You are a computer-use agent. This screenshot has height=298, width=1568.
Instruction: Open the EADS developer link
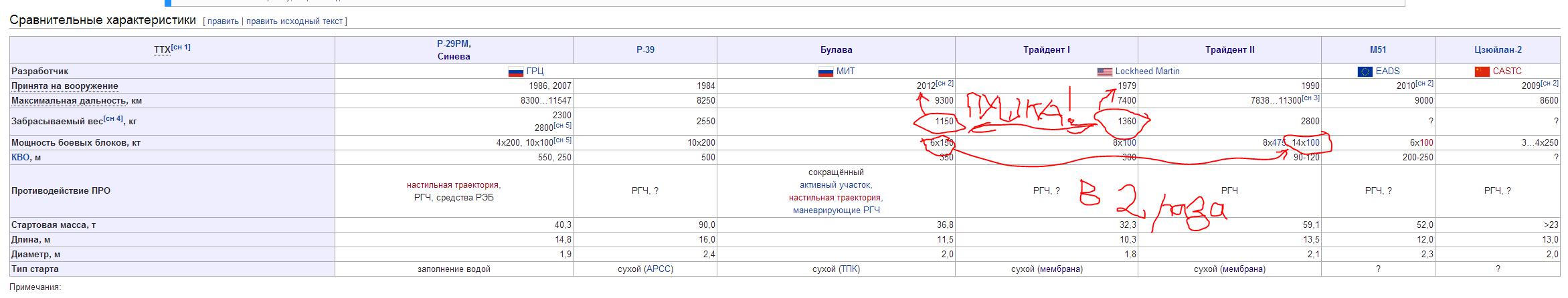point(1387,71)
